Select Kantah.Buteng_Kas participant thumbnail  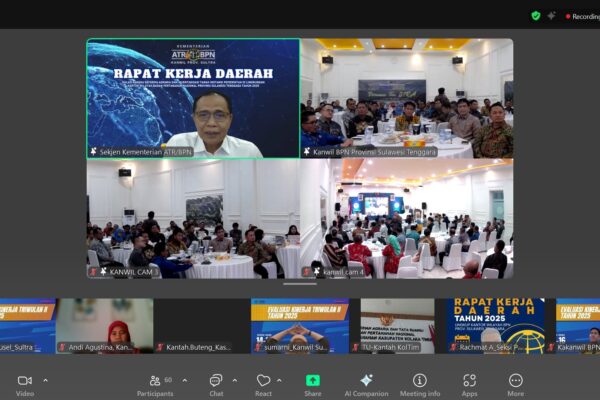pos(202,326)
